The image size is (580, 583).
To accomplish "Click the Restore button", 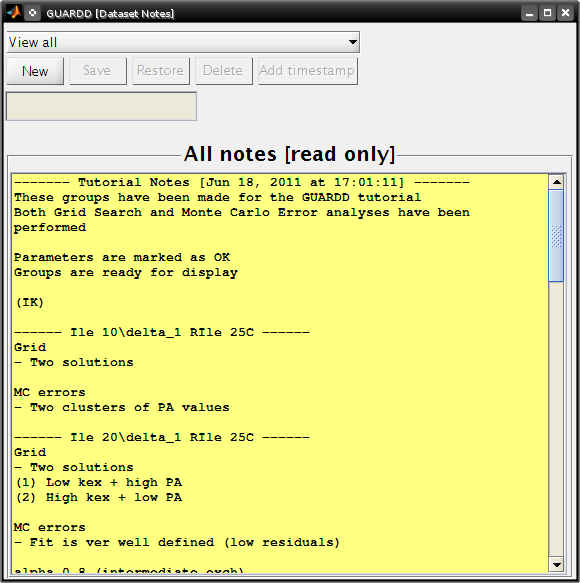I will pyautogui.click(x=161, y=71).
